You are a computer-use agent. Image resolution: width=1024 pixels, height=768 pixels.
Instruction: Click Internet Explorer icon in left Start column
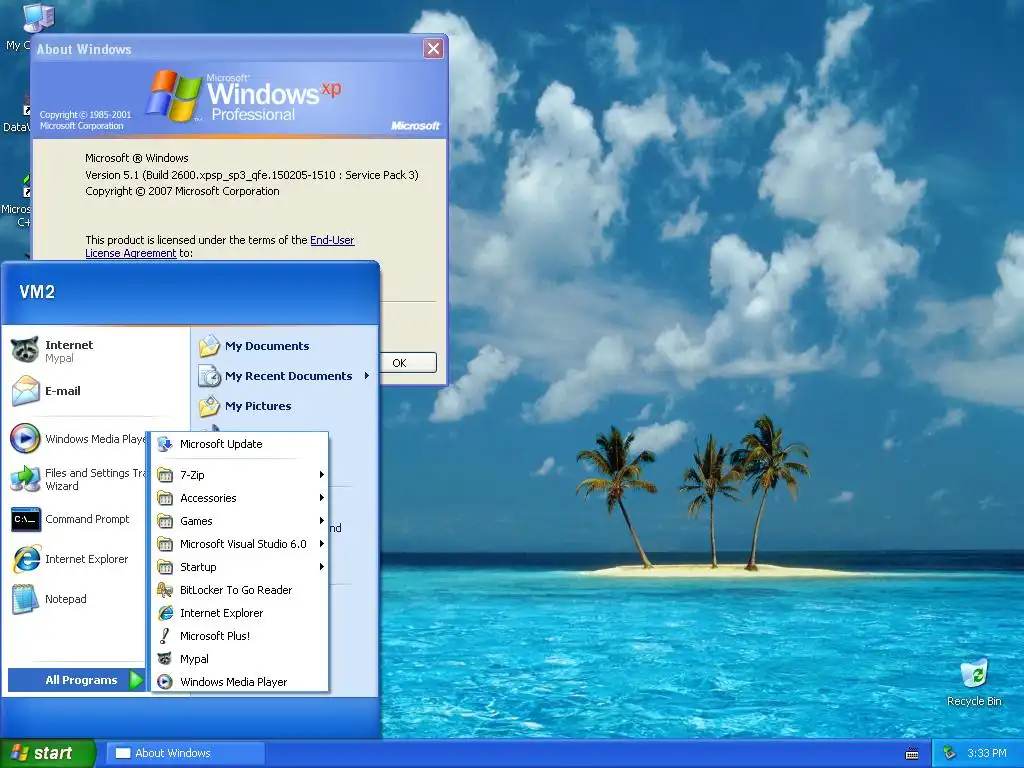(26, 559)
